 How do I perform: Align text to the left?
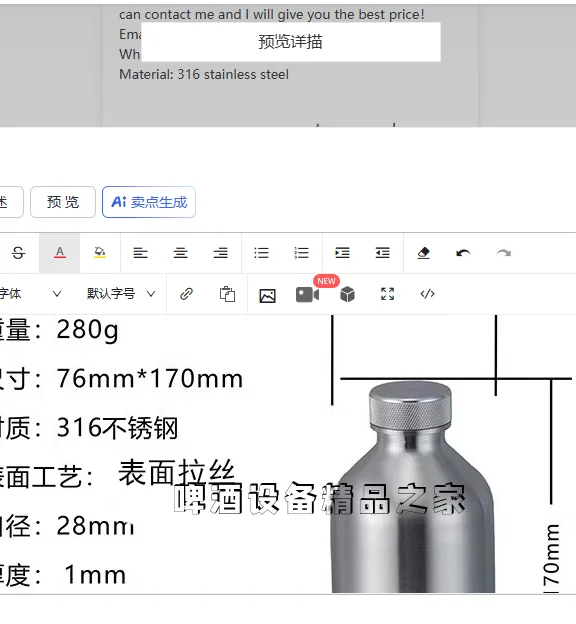click(140, 253)
